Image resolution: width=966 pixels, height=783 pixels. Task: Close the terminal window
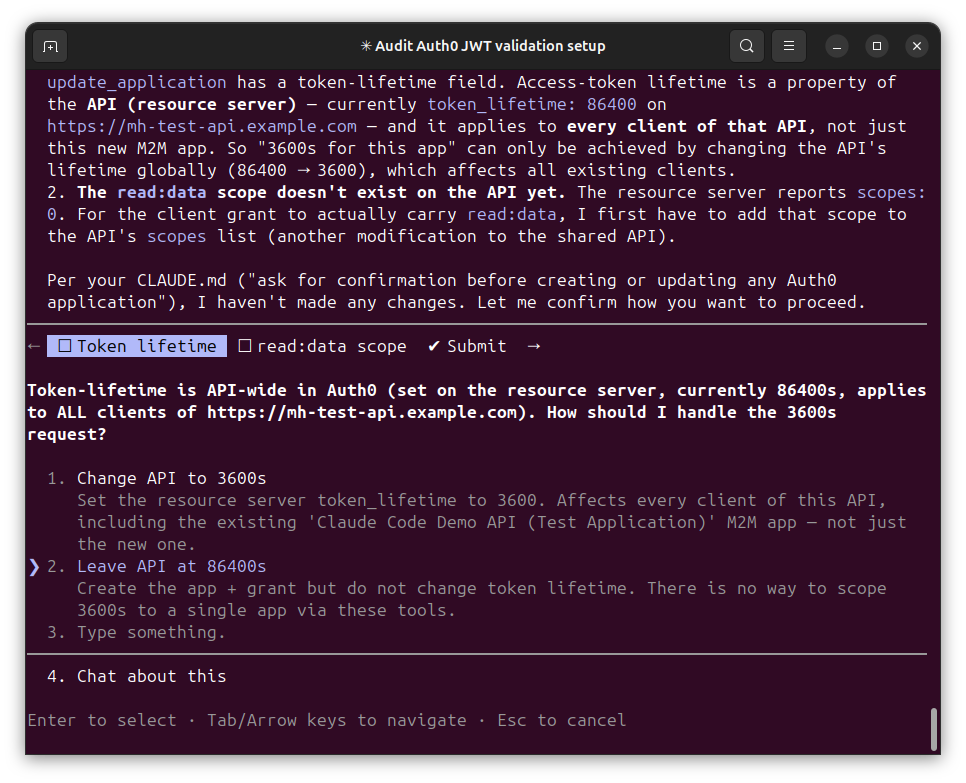(x=917, y=46)
